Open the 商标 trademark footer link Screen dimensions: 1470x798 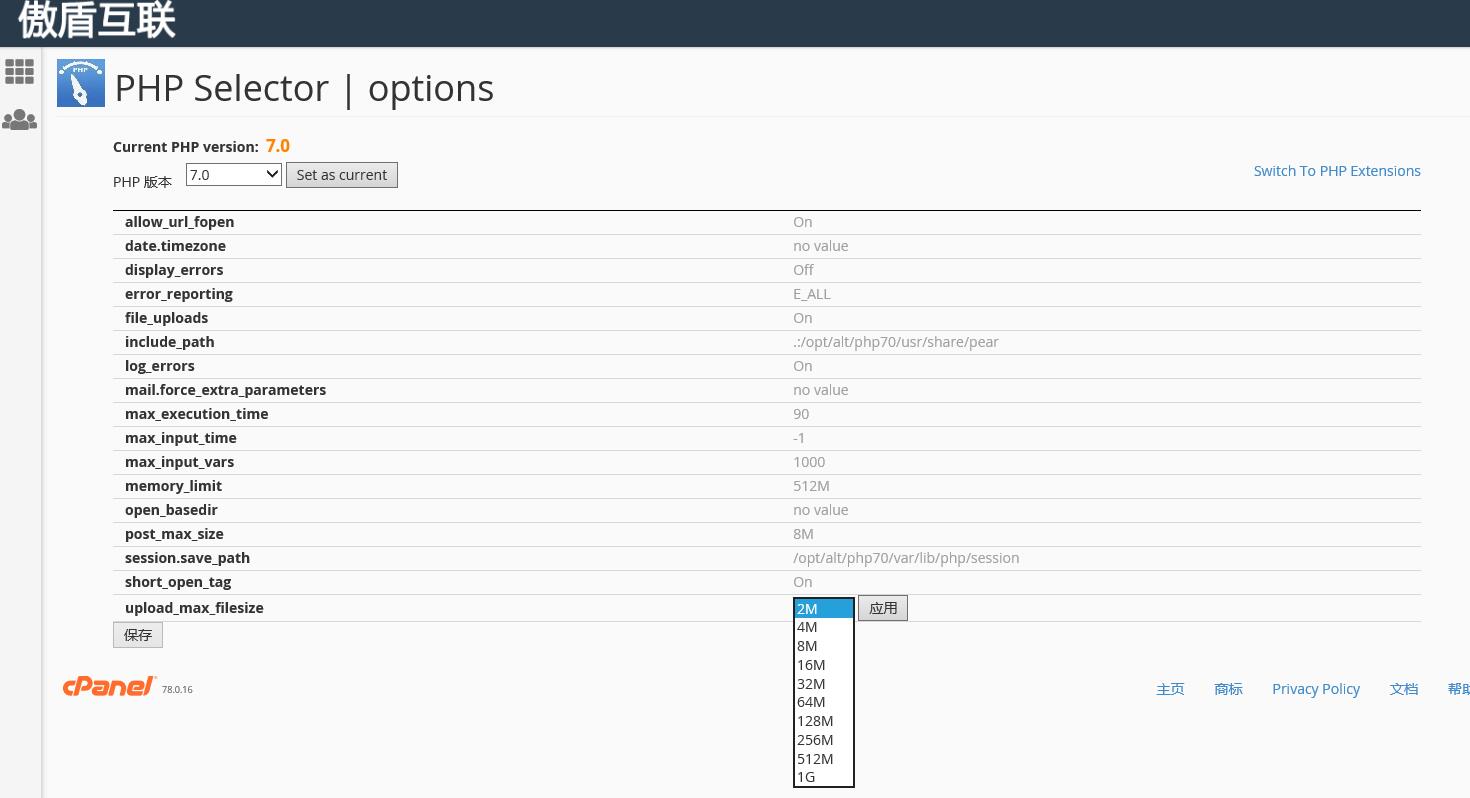[1228, 689]
